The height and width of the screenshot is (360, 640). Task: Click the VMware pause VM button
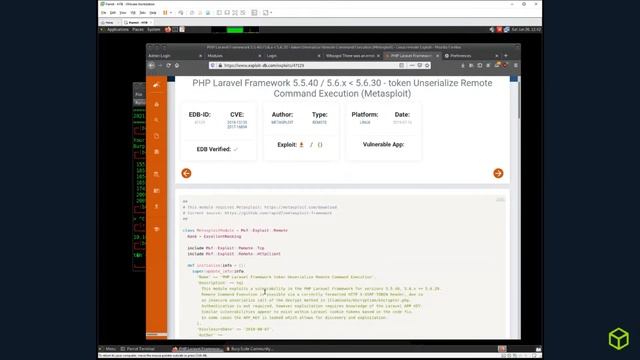click(165, 13)
